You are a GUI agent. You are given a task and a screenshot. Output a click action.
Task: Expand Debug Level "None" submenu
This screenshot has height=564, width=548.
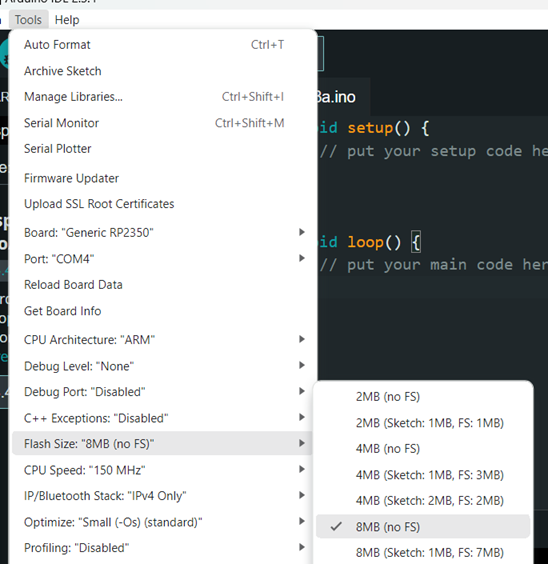point(163,366)
